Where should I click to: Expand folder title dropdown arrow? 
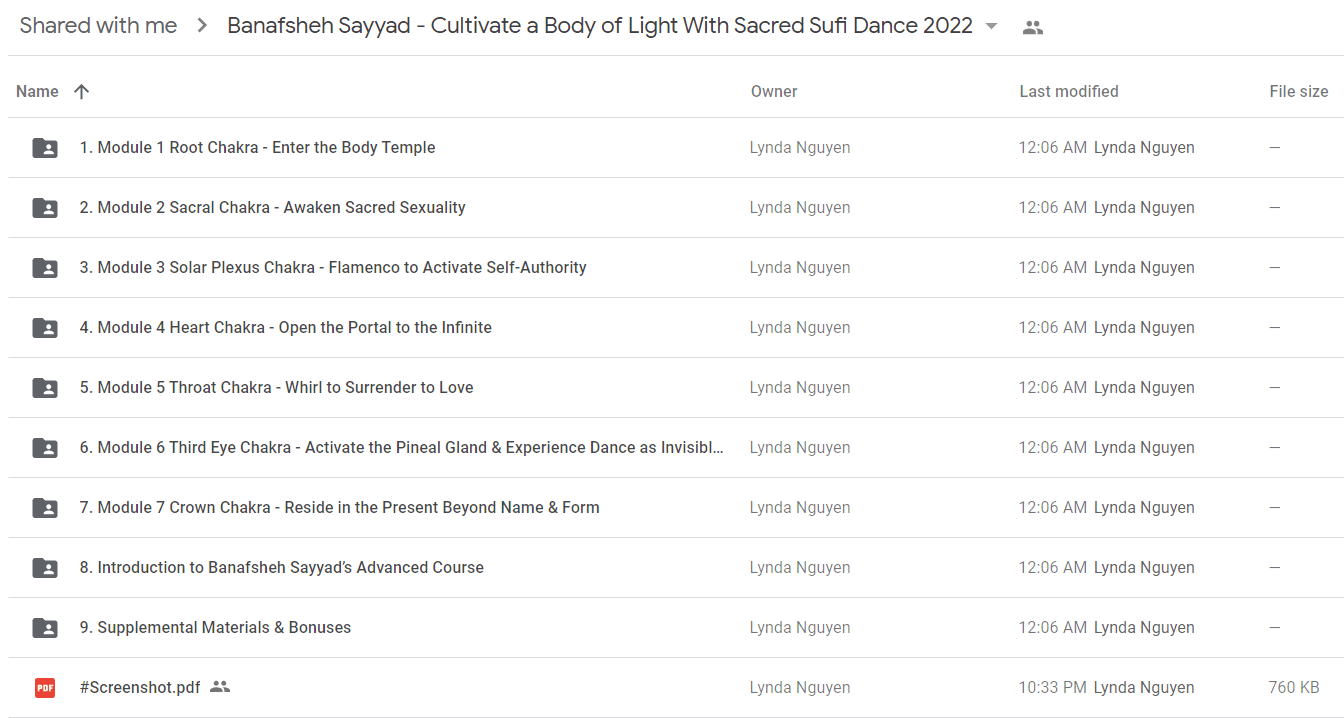pos(991,27)
